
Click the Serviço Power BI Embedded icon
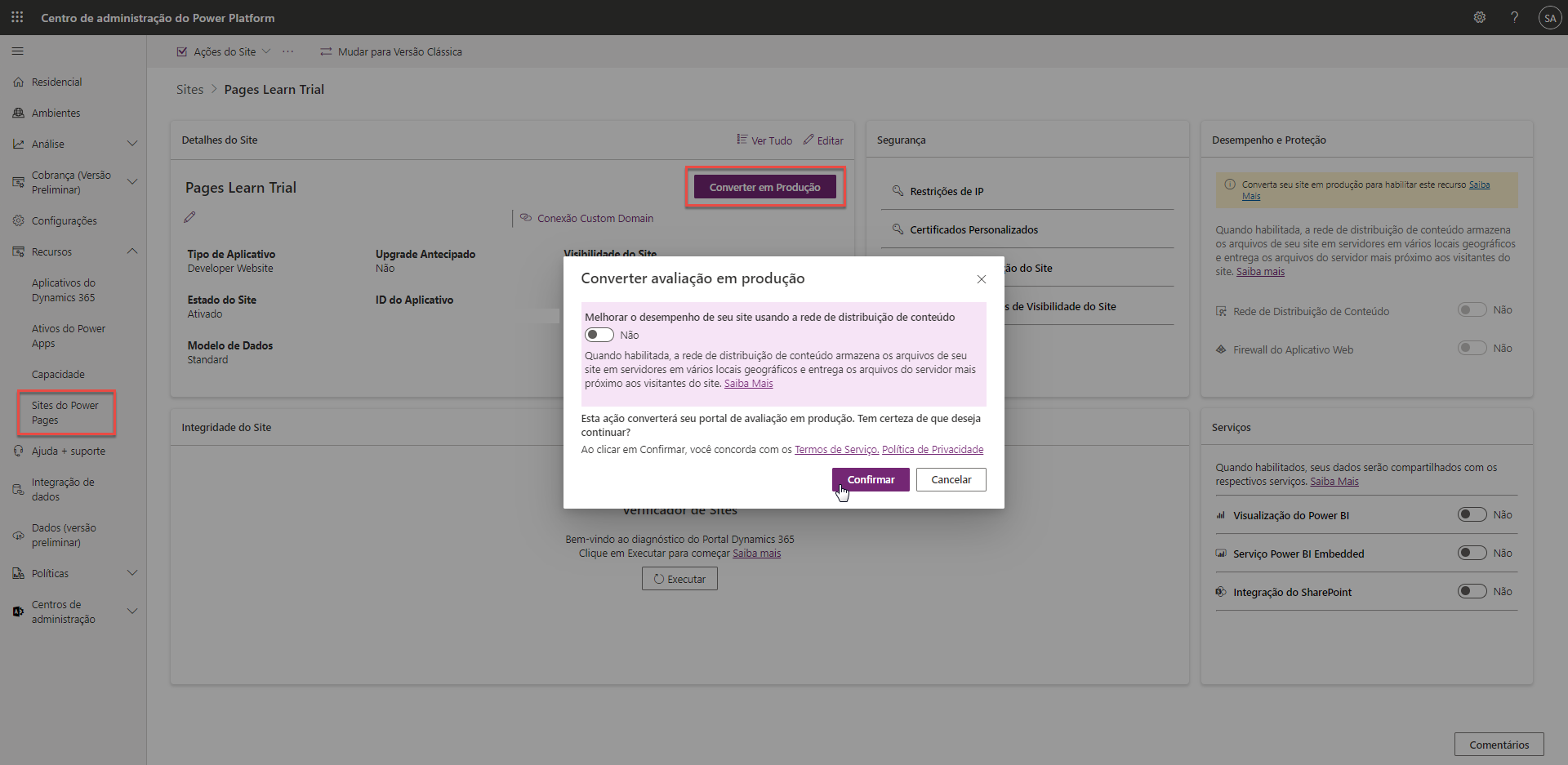tap(1221, 554)
